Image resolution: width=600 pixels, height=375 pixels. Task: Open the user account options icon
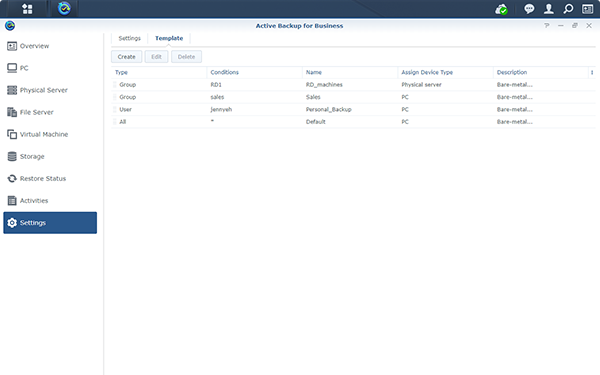pos(549,9)
